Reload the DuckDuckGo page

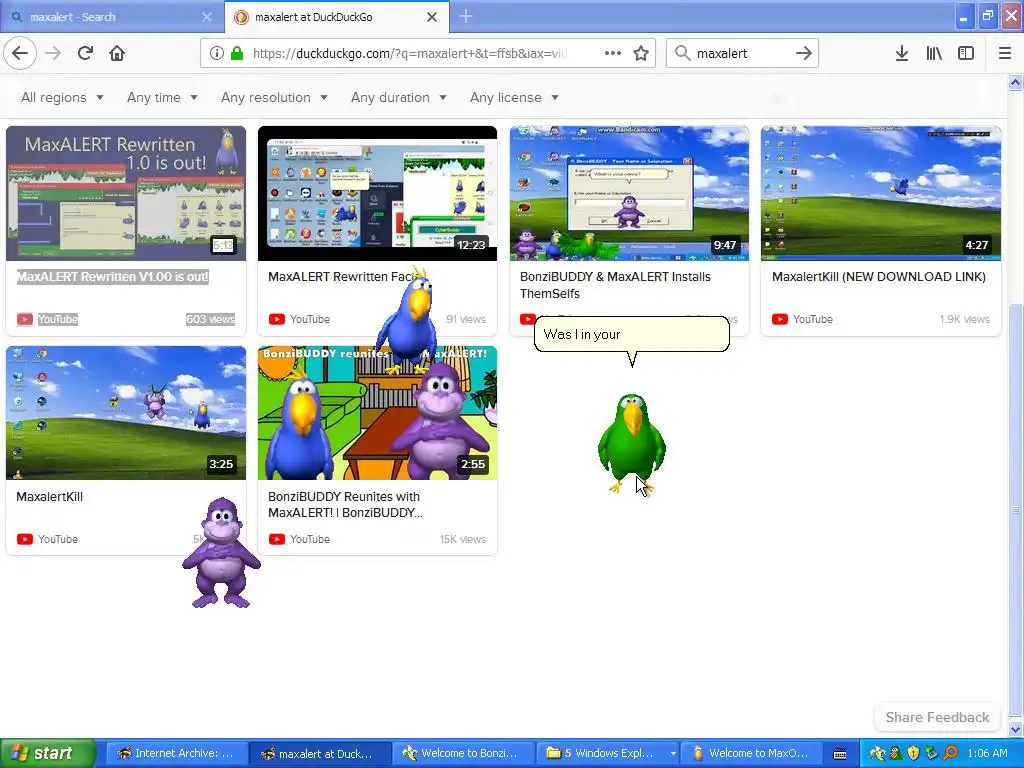point(85,54)
